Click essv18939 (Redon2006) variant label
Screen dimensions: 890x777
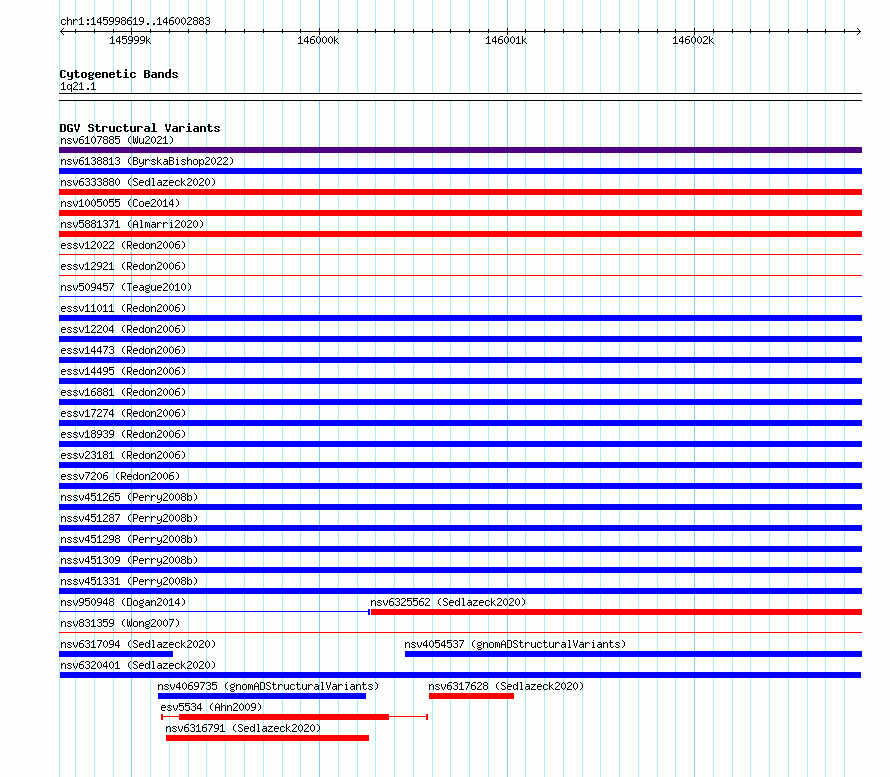123,434
